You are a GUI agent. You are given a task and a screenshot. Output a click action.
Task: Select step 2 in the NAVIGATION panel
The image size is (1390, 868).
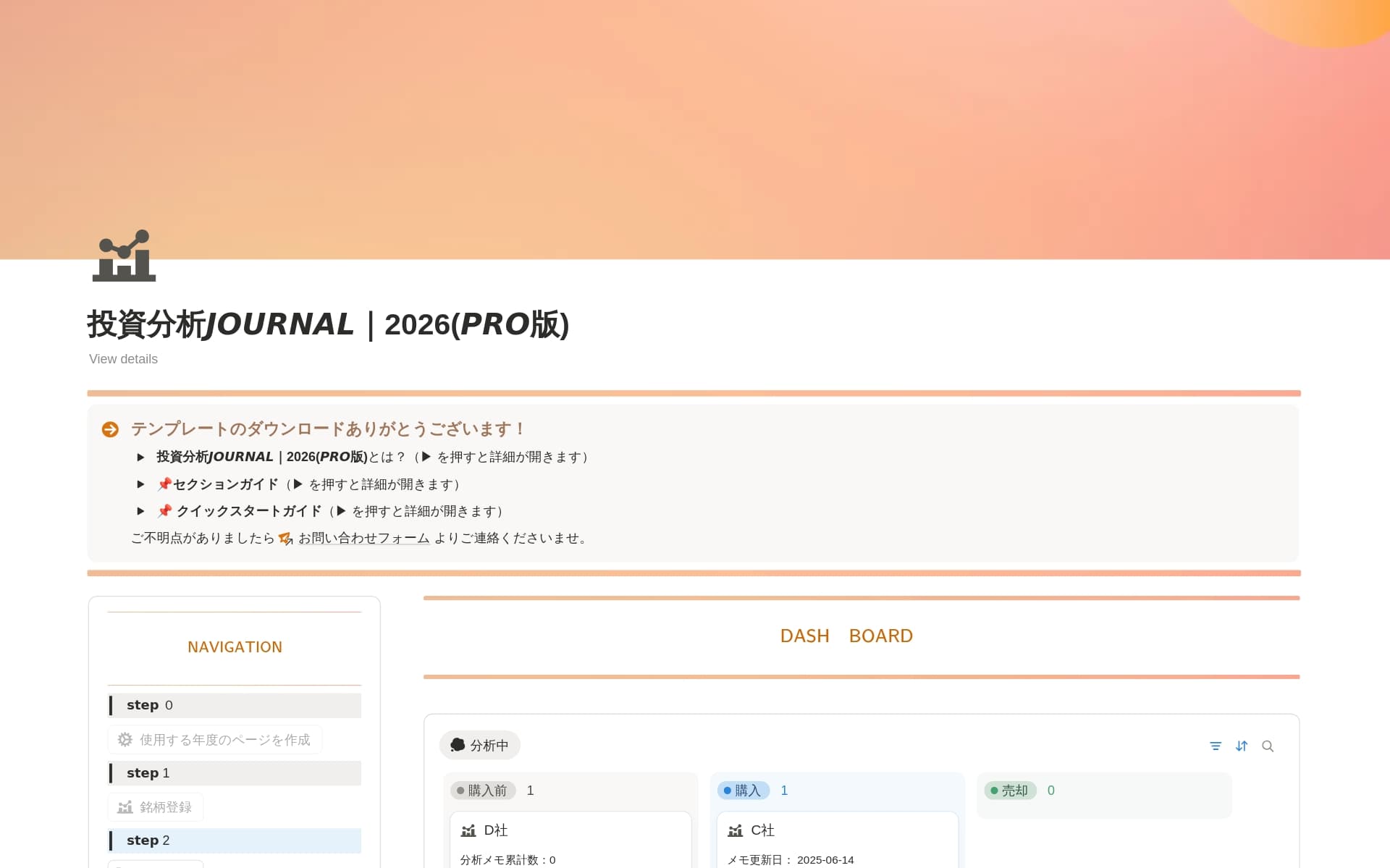tap(147, 840)
